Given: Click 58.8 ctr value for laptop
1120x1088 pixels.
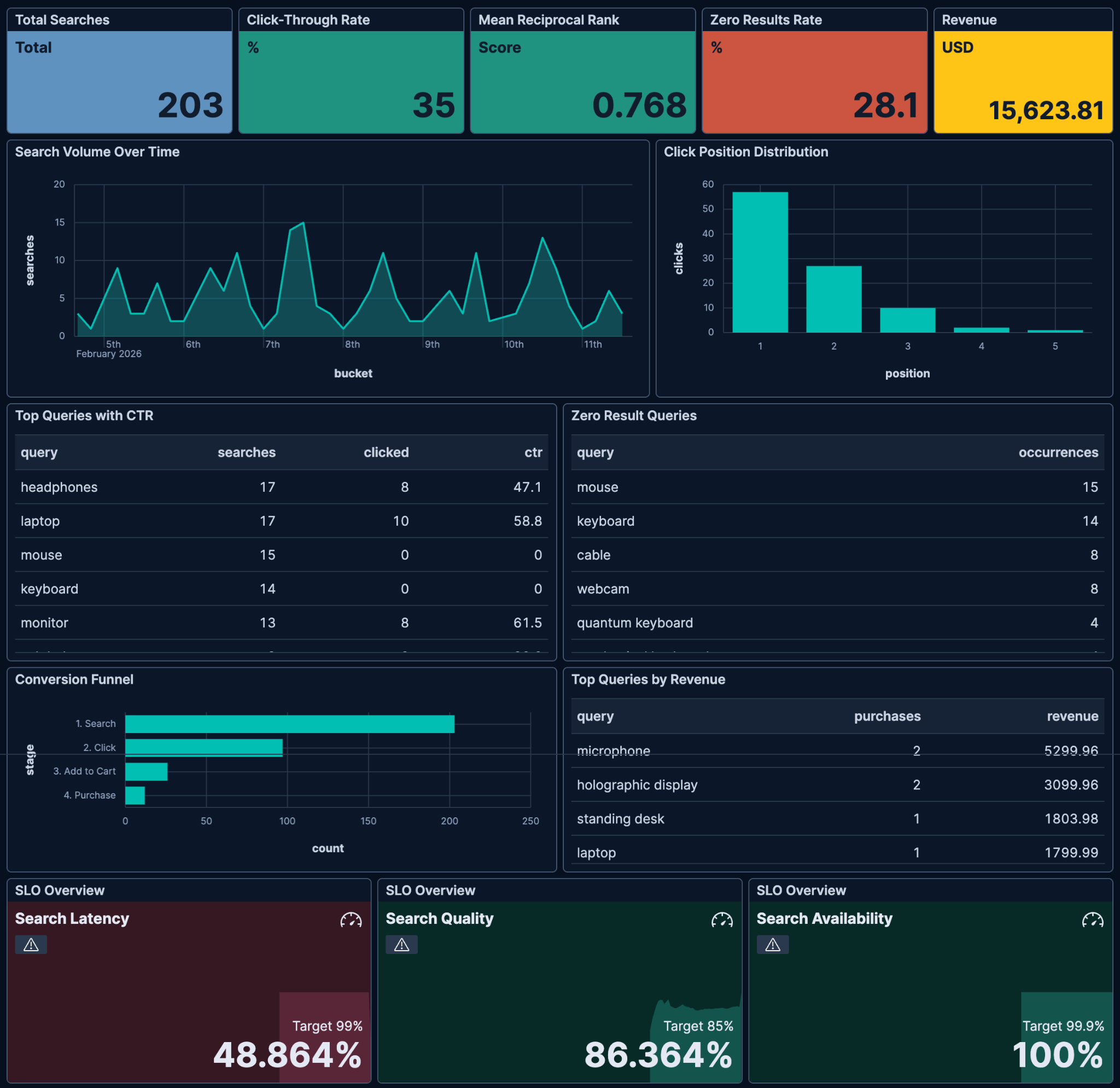Looking at the screenshot, I should (x=527, y=521).
